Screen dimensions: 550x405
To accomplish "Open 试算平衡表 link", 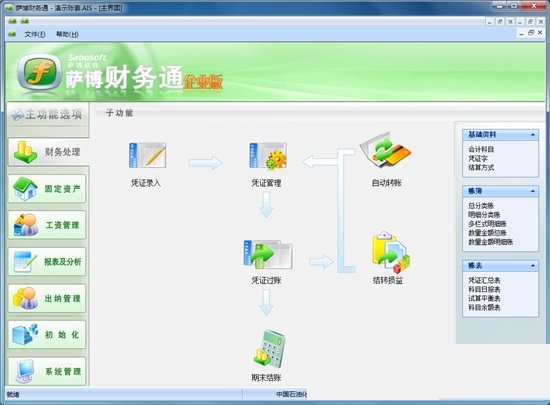I will click(x=484, y=298).
